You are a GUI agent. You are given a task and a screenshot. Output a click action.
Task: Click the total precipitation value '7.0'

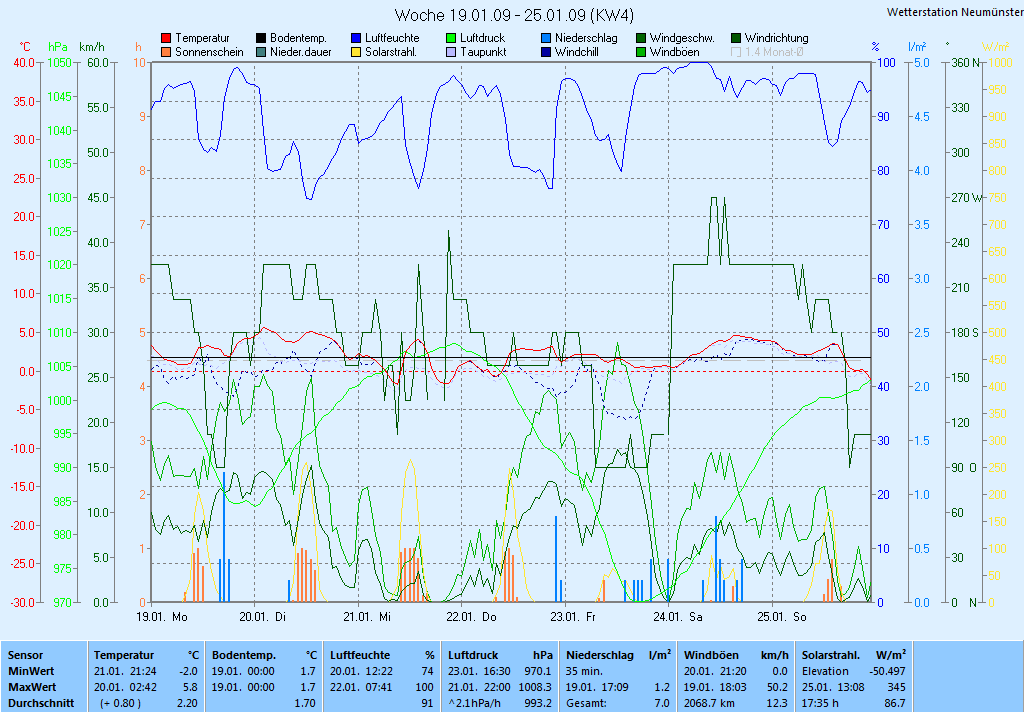(x=662, y=704)
